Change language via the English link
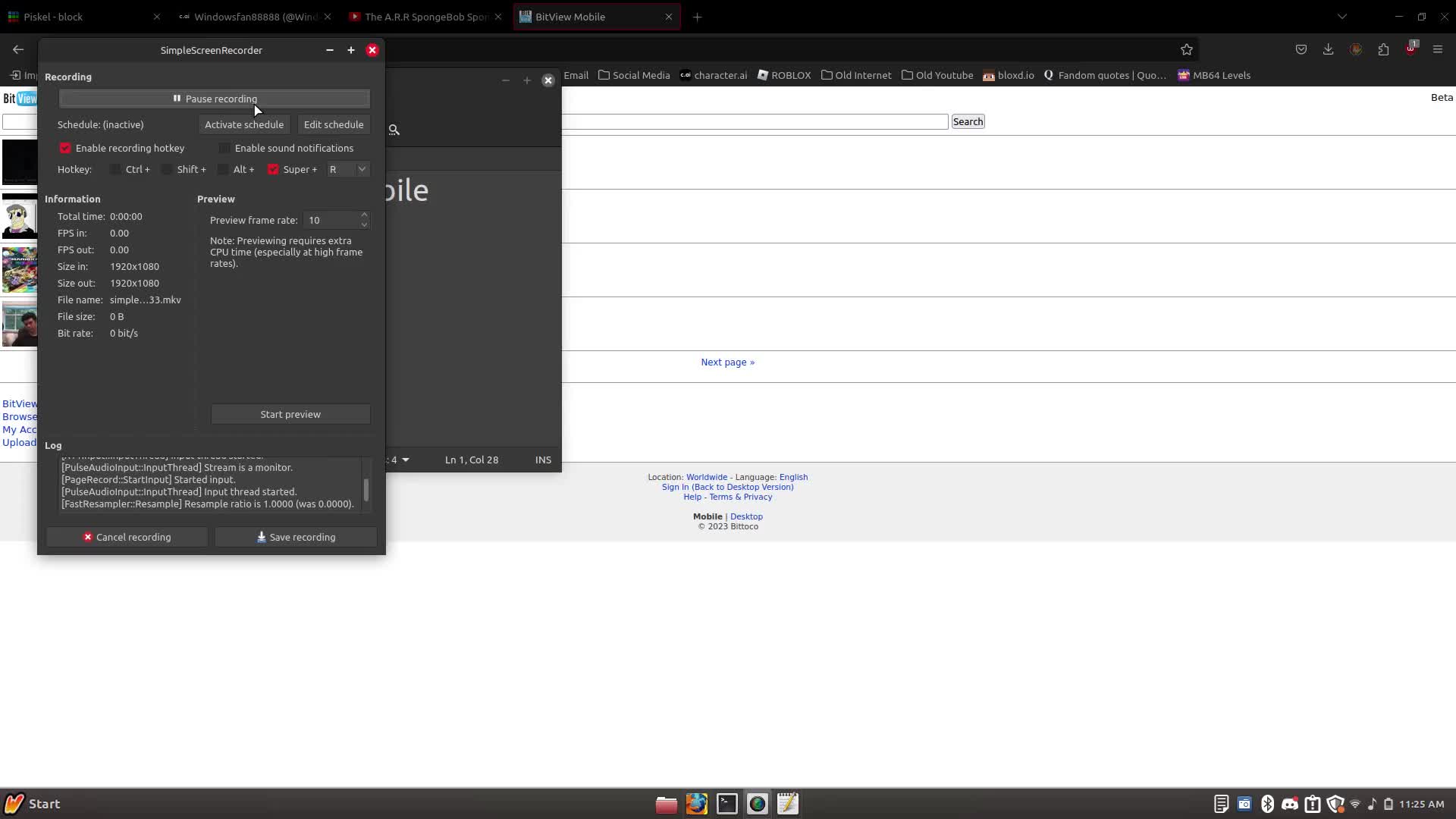Screen dimensions: 1456x819 tap(793, 477)
